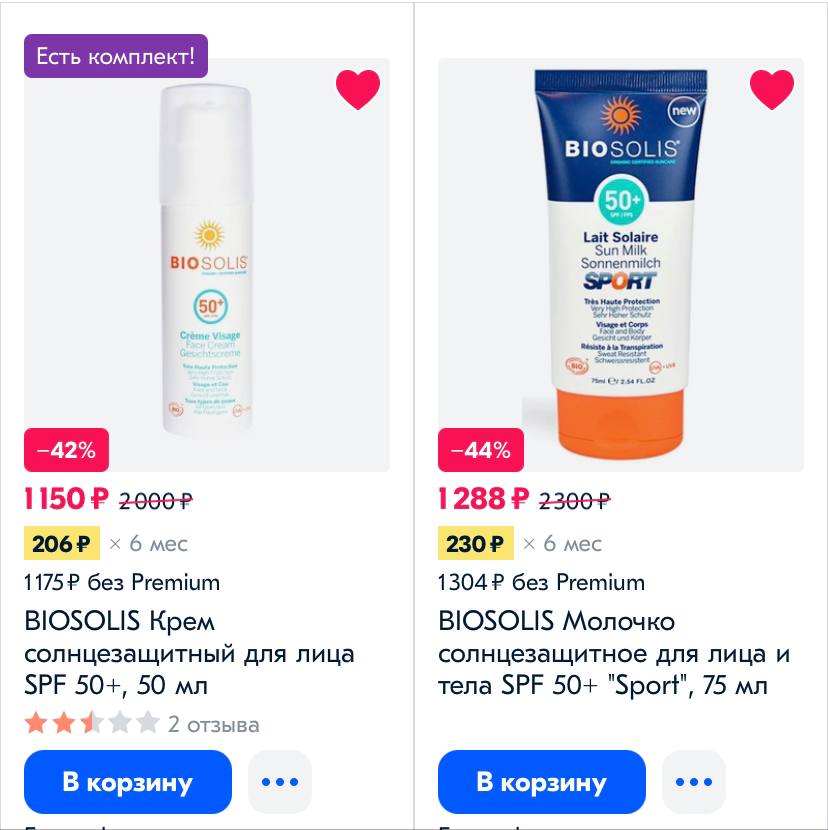Viewport: 828px width, 830px height.
Task: Open the 'Есть комплект!' bundle badge
Action: pyautogui.click(x=116, y=56)
